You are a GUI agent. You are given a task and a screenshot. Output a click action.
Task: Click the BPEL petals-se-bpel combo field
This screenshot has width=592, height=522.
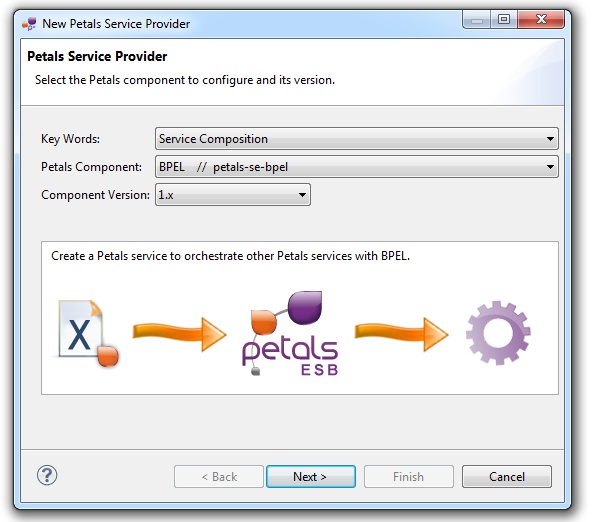point(356,167)
